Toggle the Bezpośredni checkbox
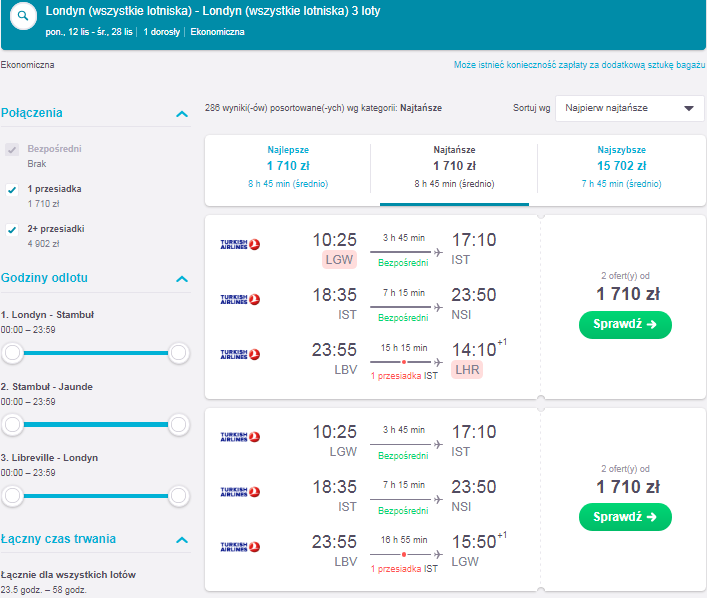This screenshot has height=598, width=707. [12, 149]
